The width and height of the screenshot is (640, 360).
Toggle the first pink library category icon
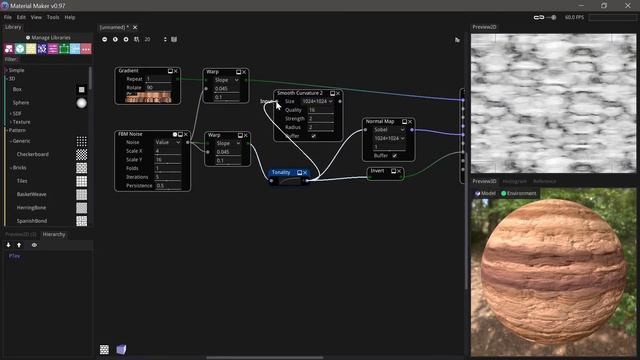[x=9, y=49]
